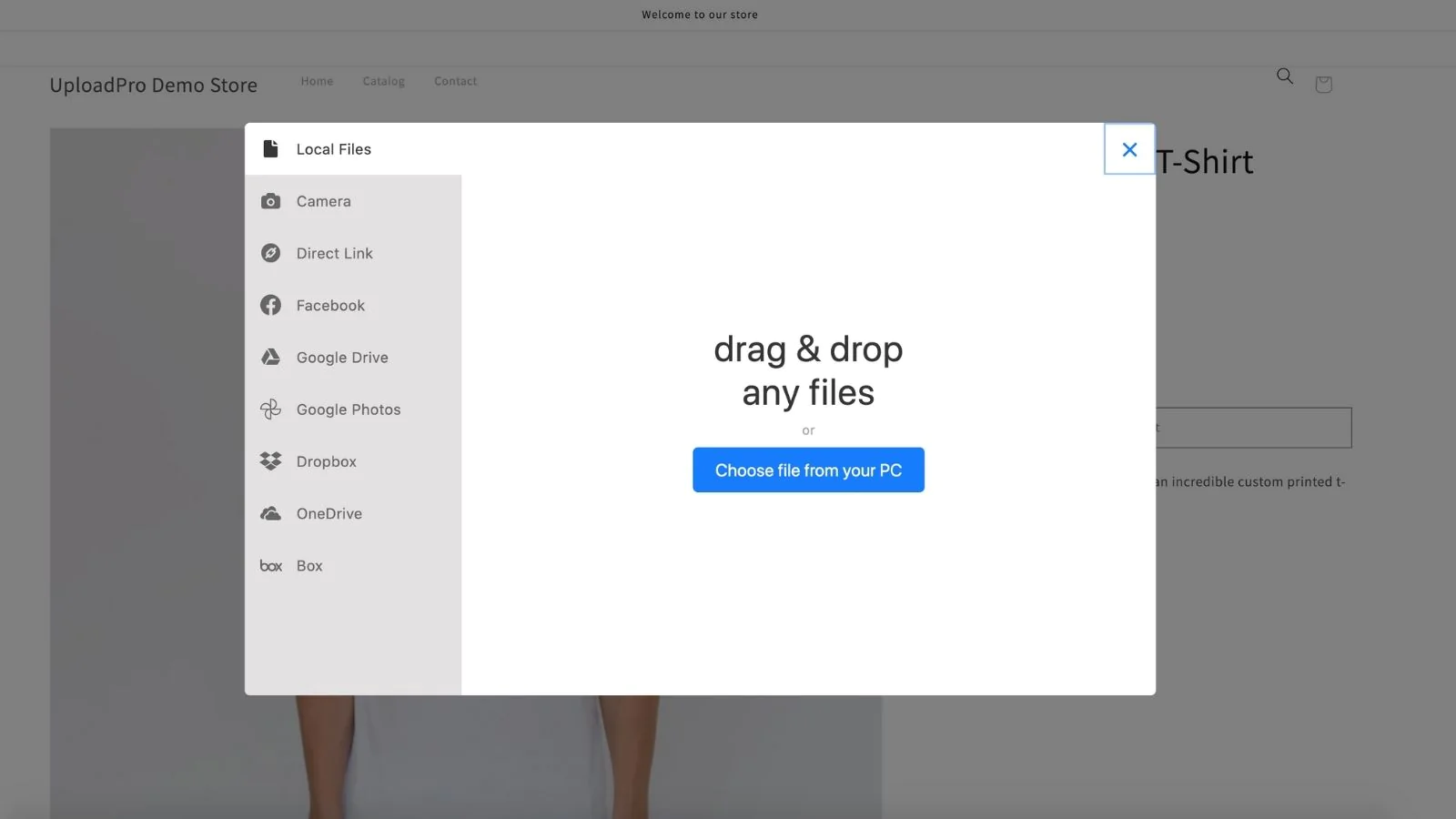Switch to the Google Photos source
1456x819 pixels.
point(348,409)
